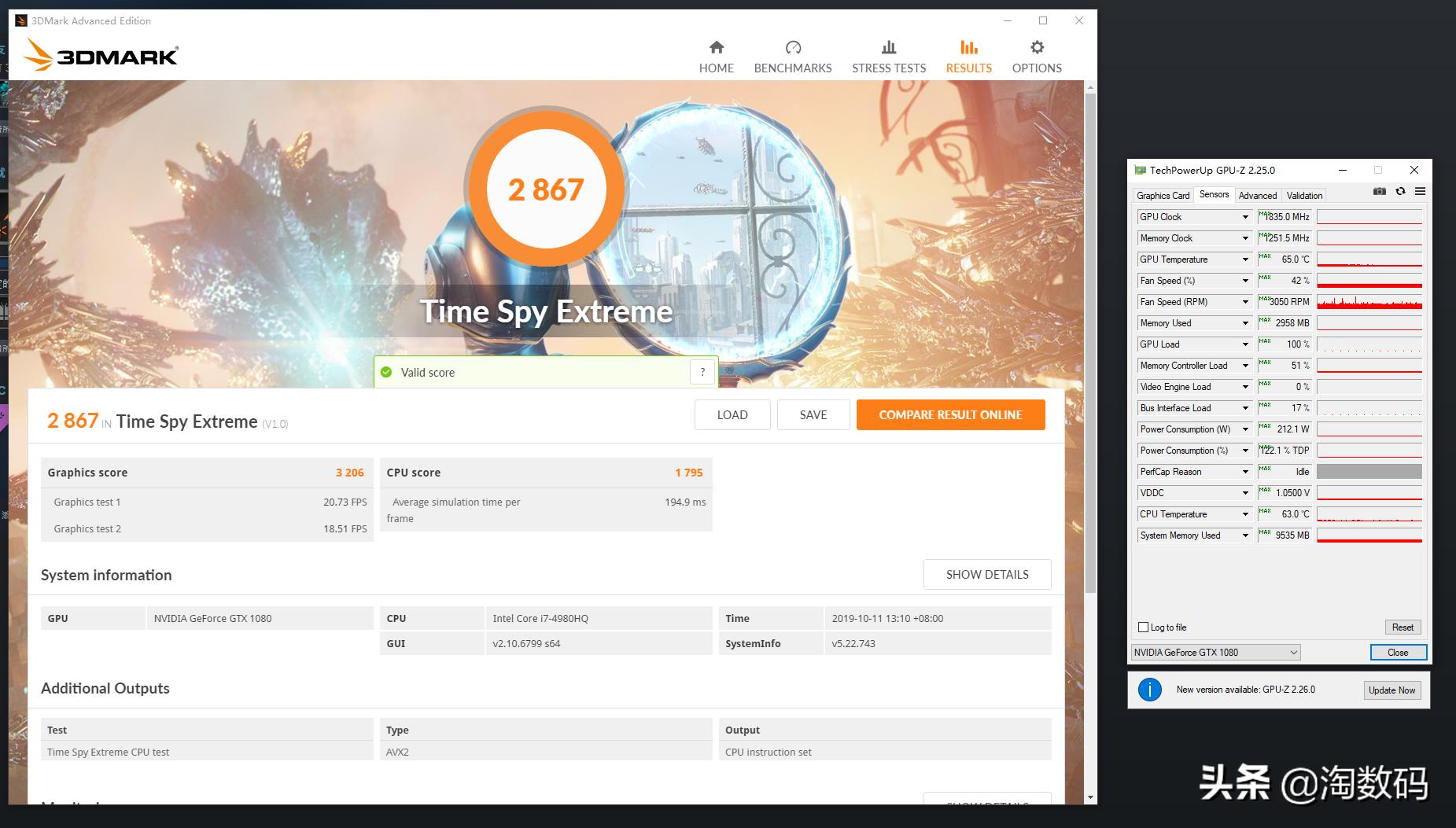Expand the Memory Controller Load dropdown
The height and width of the screenshot is (828, 1456).
(1245, 366)
